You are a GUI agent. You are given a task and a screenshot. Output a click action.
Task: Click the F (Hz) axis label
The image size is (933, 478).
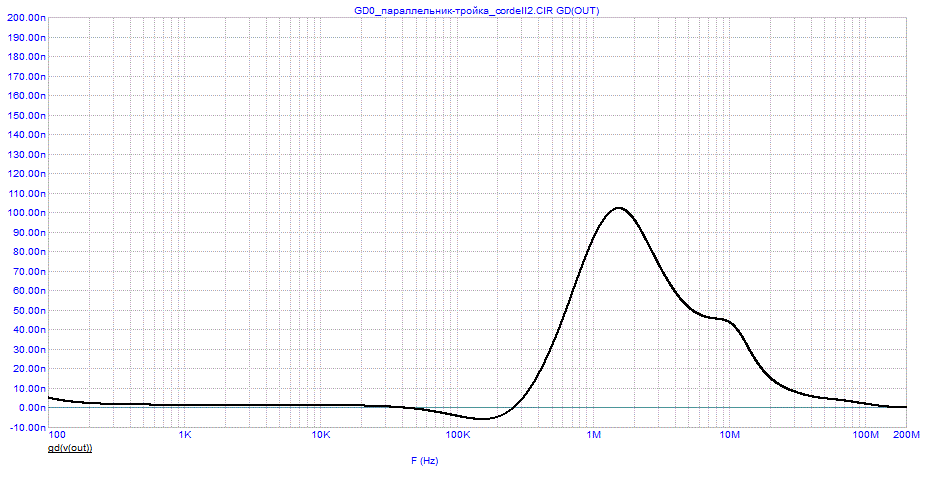point(425,461)
